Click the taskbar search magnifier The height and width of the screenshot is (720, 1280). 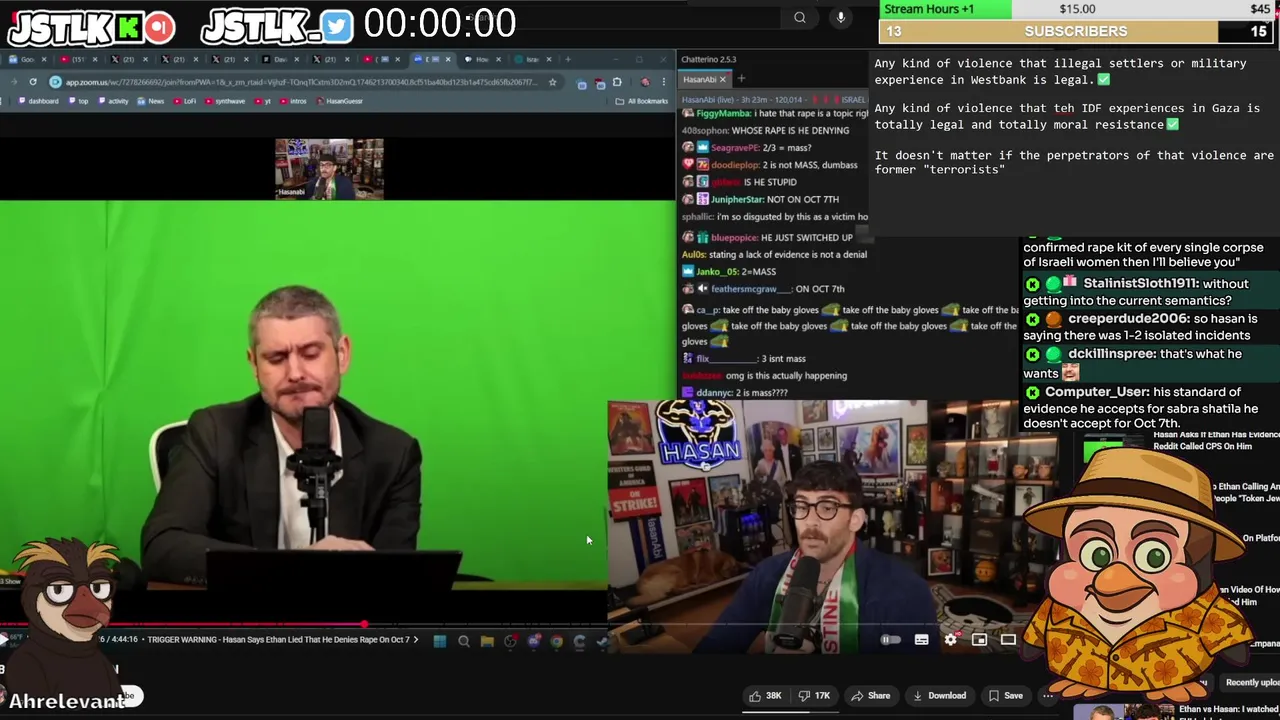pyautogui.click(x=464, y=641)
